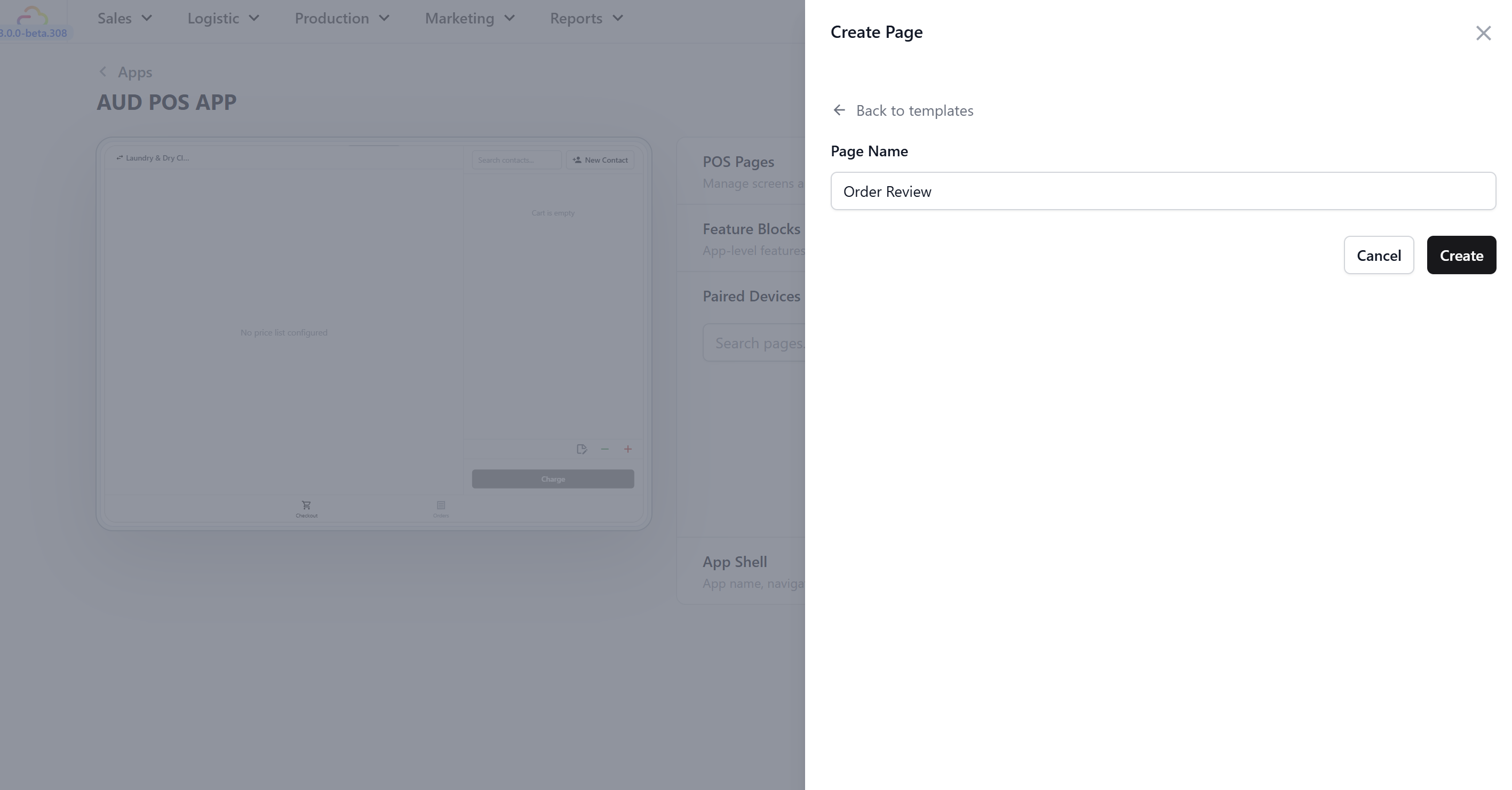Click 'No price list configured' text
1512x790 pixels.
[x=283, y=332]
